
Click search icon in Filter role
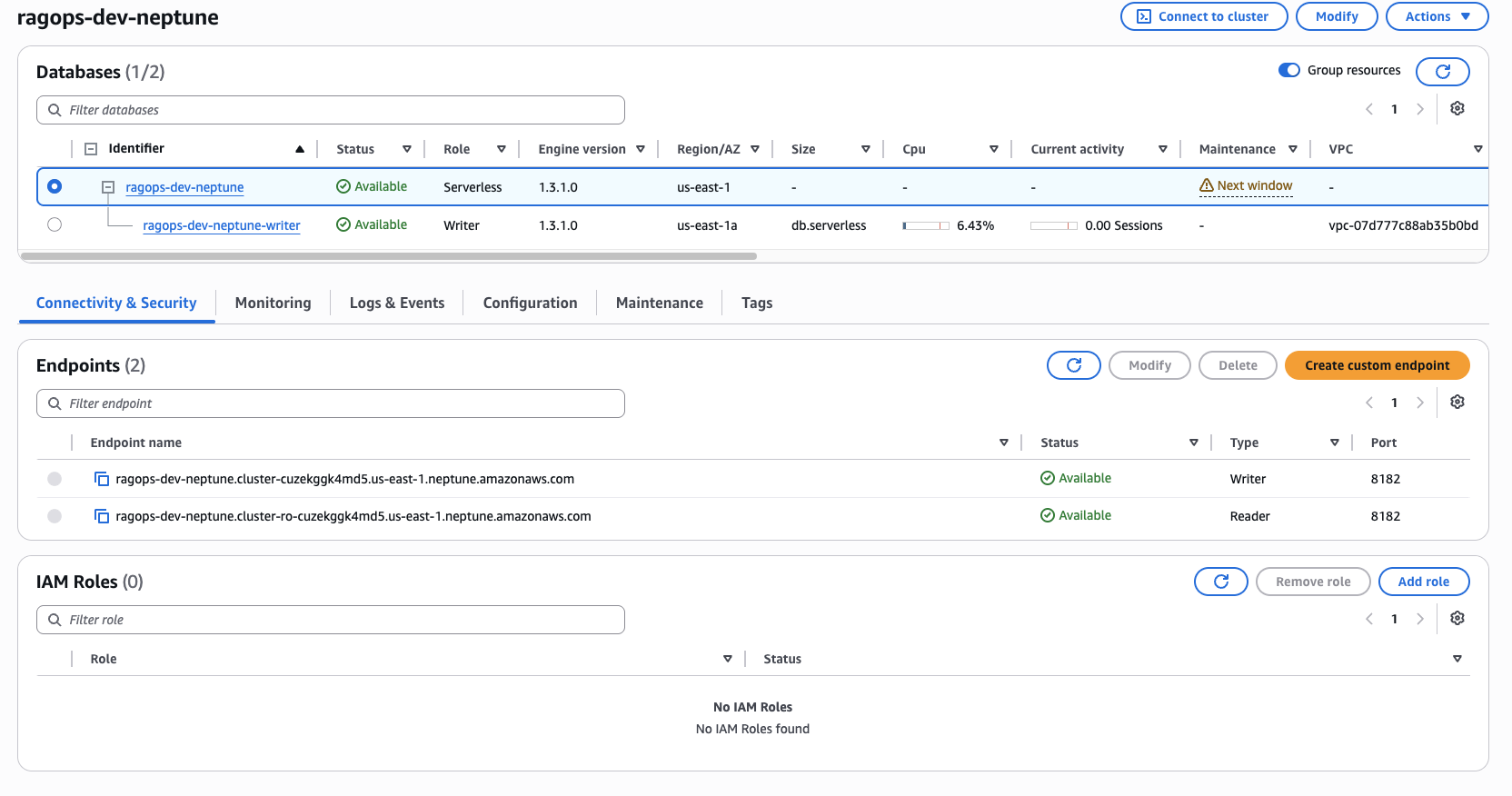(x=55, y=620)
